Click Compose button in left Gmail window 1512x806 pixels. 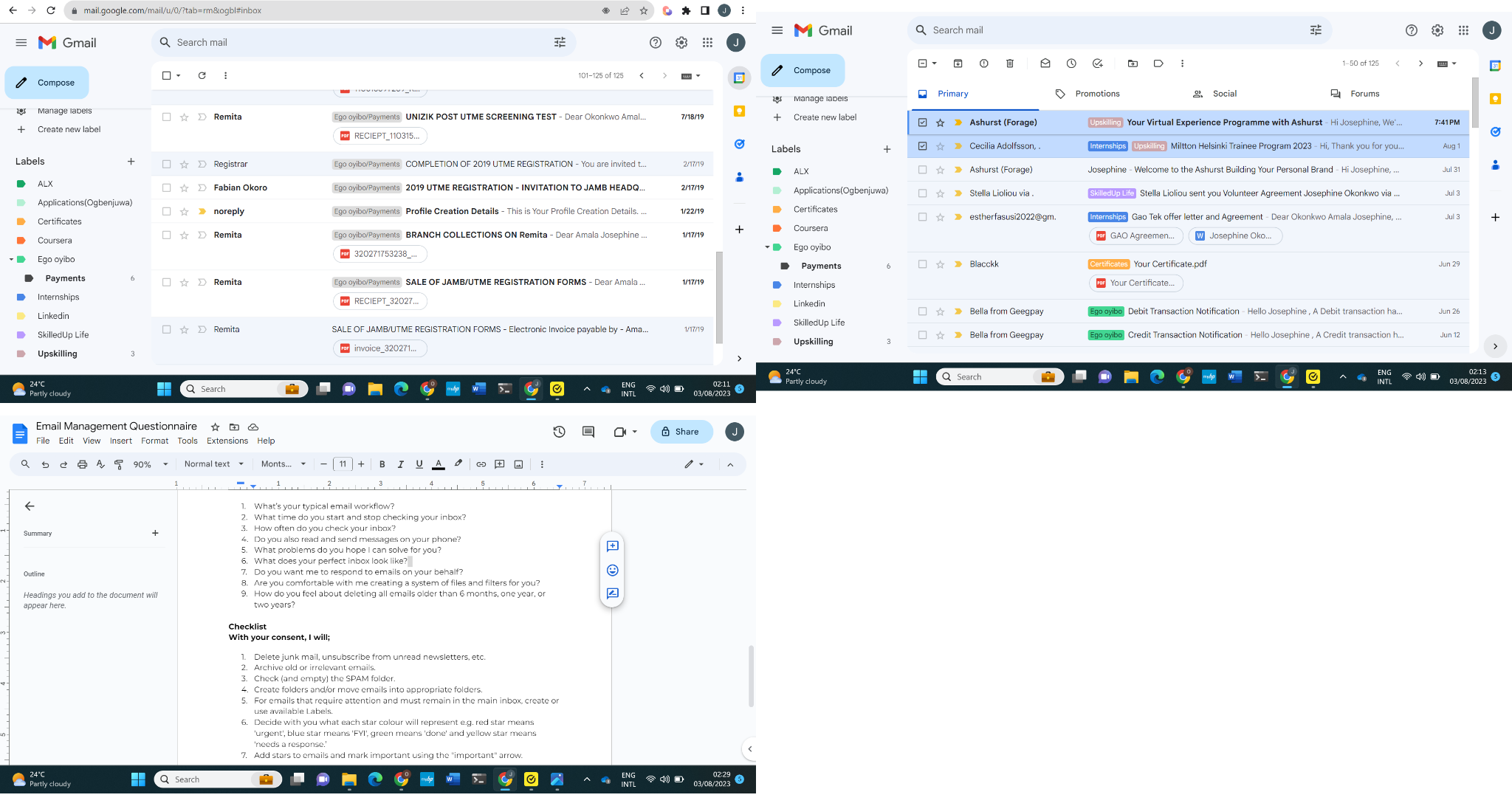[47, 83]
